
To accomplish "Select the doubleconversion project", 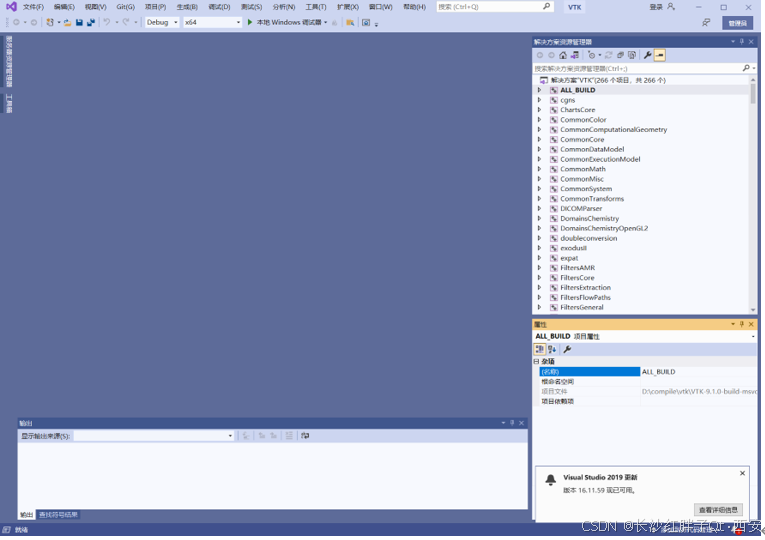I will point(588,238).
